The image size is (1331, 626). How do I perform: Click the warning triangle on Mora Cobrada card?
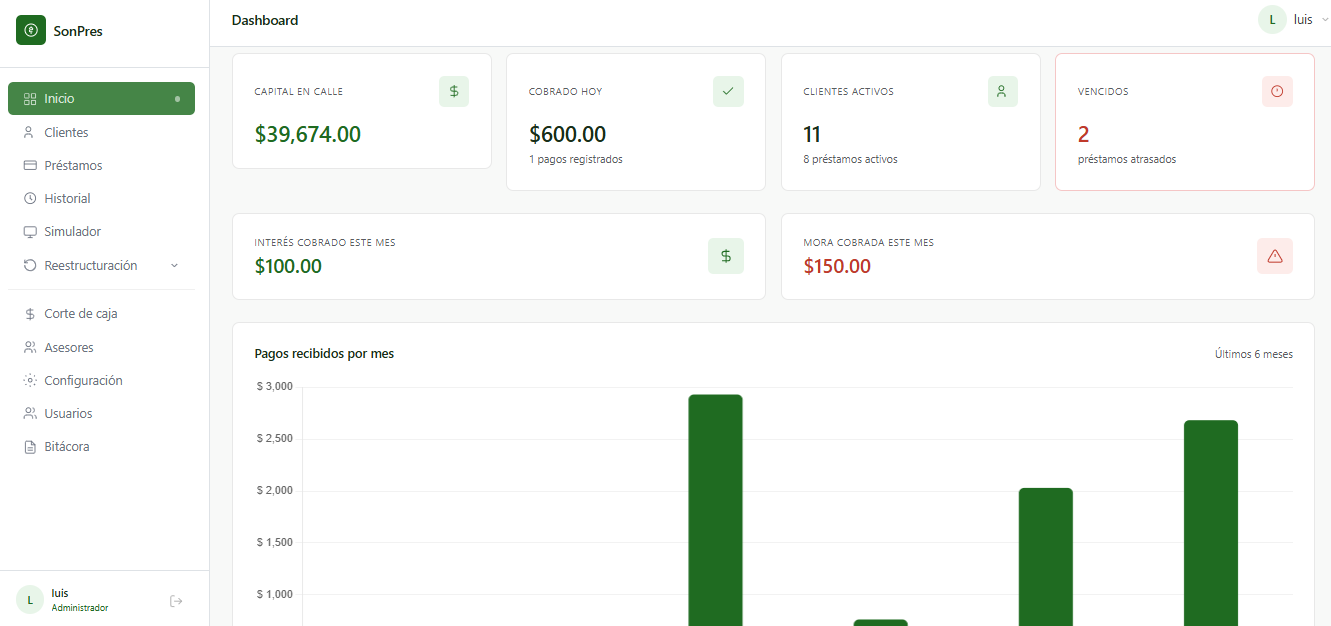coord(1275,256)
